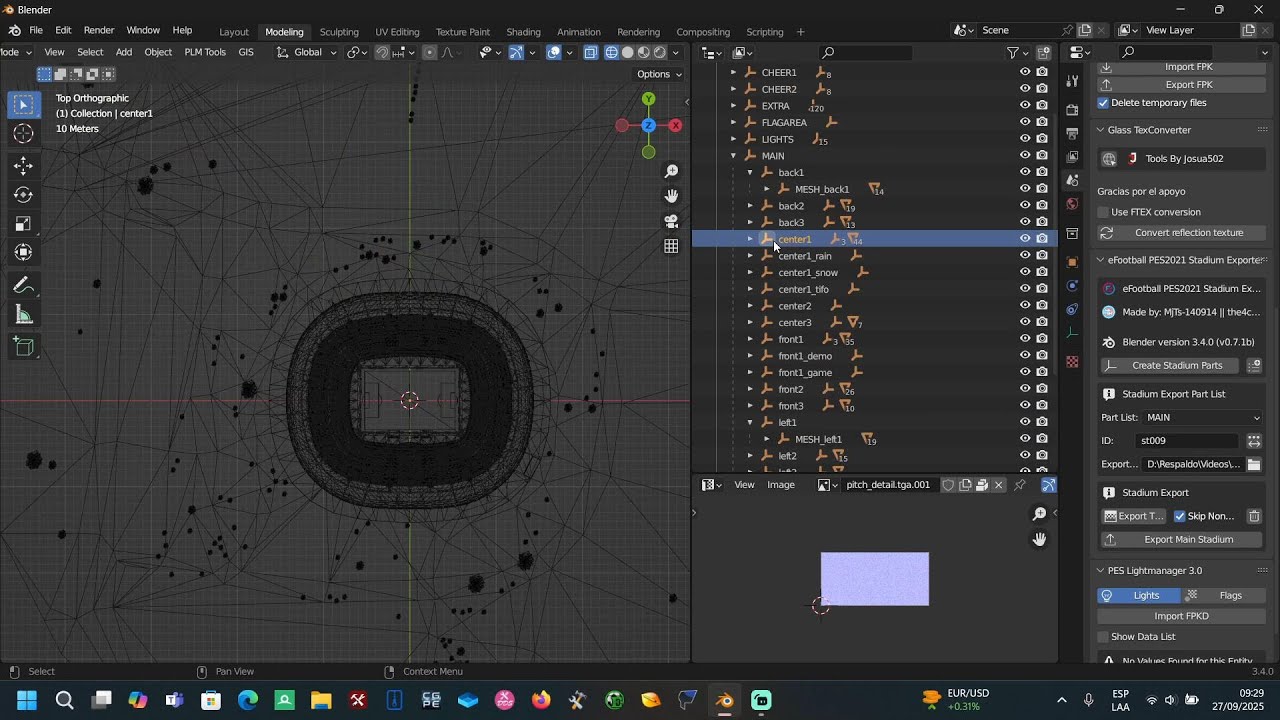Toggle proportional editing in the header
Viewport: 1280px width, 720px height.
click(430, 52)
